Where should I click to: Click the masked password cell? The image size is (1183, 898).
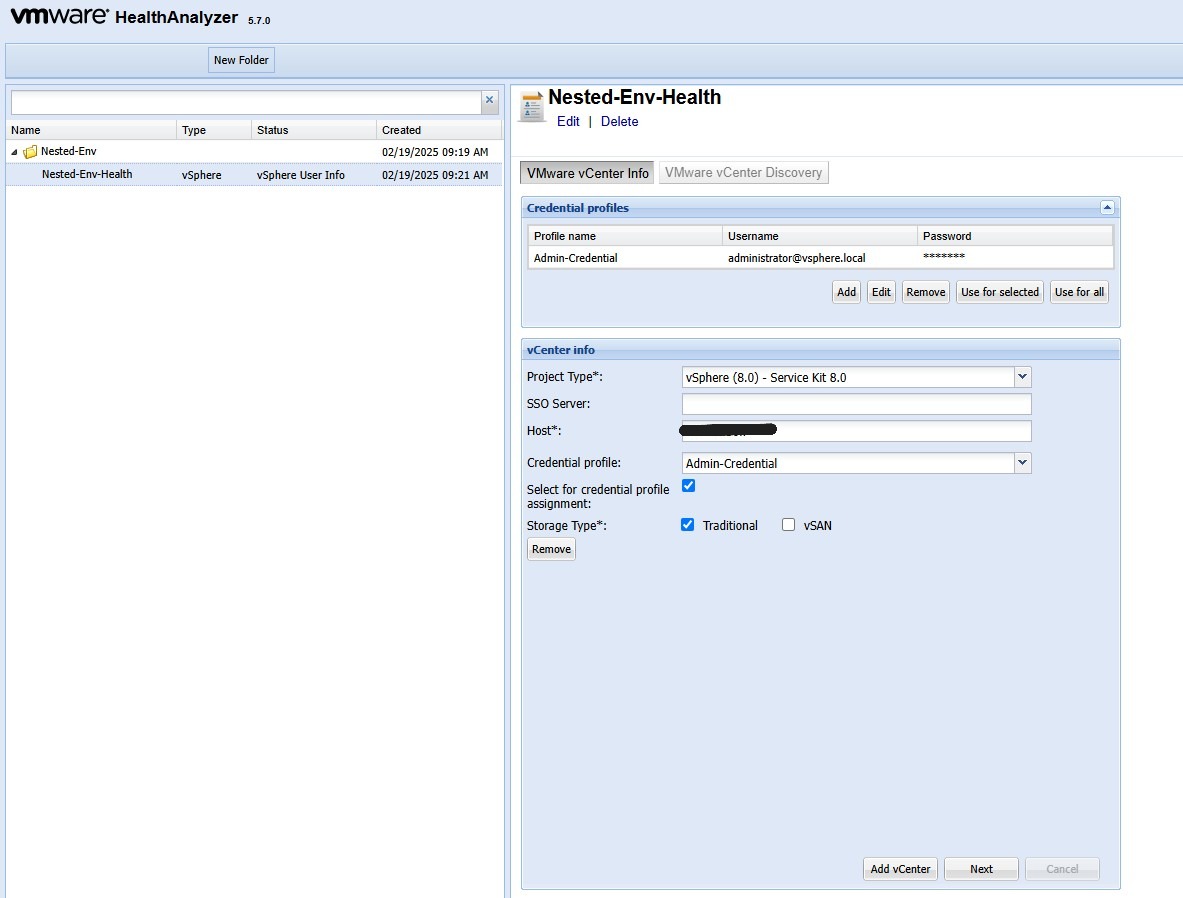coord(944,257)
